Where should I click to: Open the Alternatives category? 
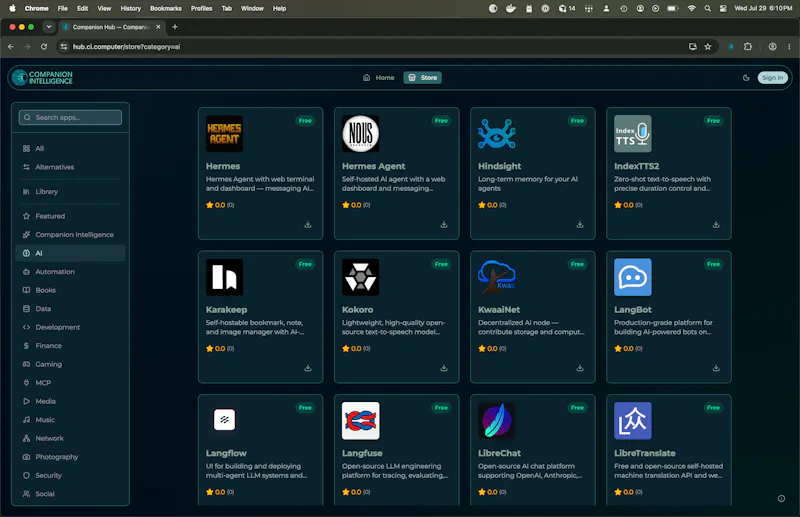point(70,167)
